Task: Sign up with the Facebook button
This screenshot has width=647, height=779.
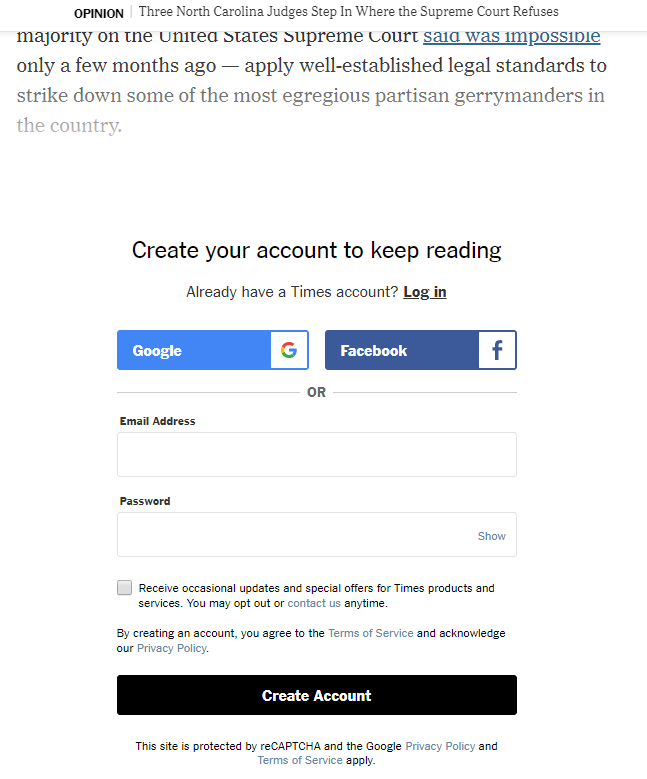Action: [x=421, y=350]
